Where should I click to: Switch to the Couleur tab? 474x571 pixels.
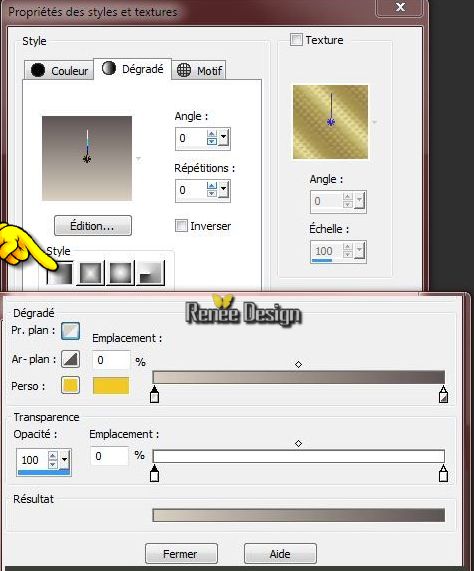pos(59,70)
